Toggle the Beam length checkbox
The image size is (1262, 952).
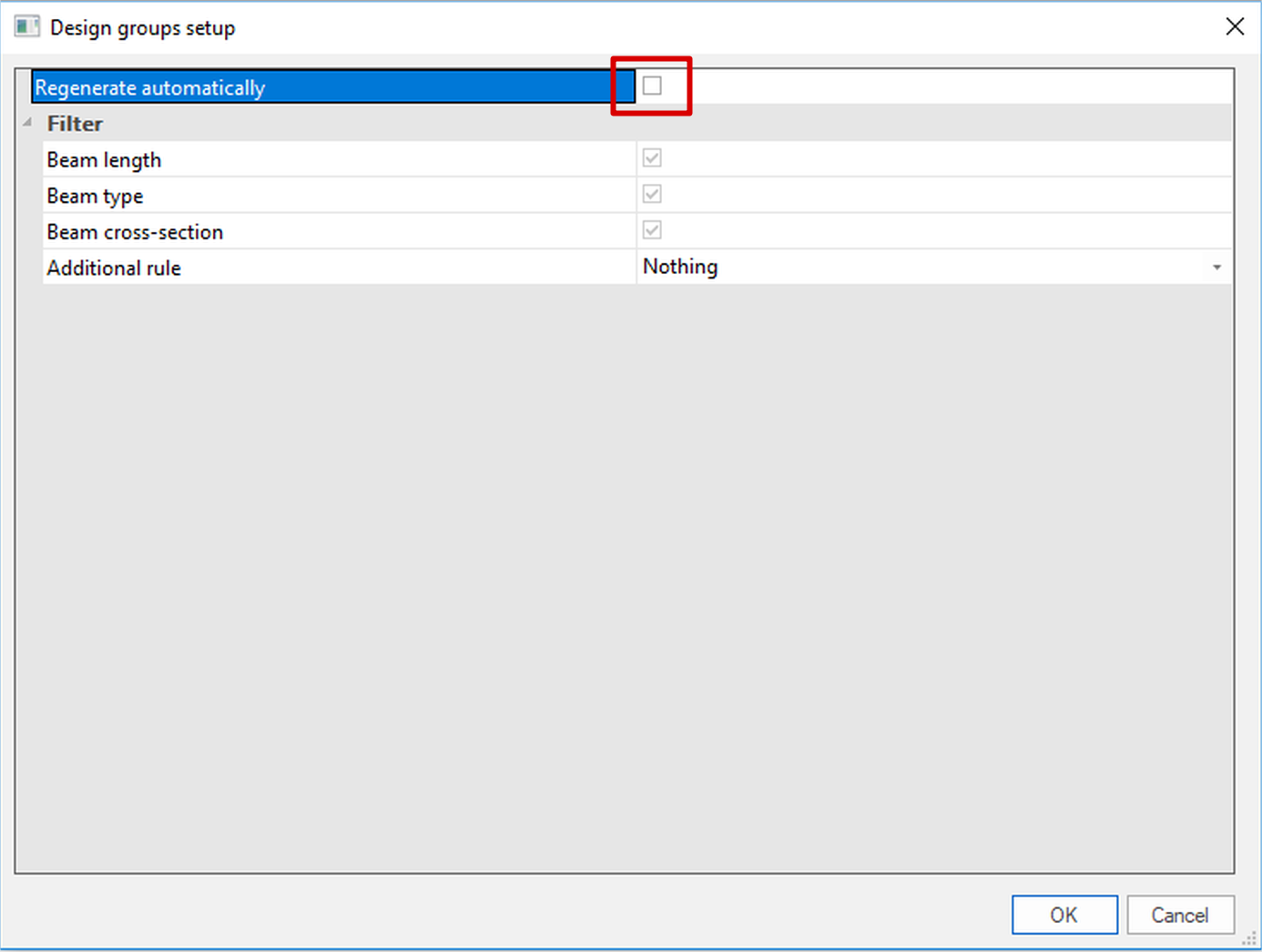(652, 158)
